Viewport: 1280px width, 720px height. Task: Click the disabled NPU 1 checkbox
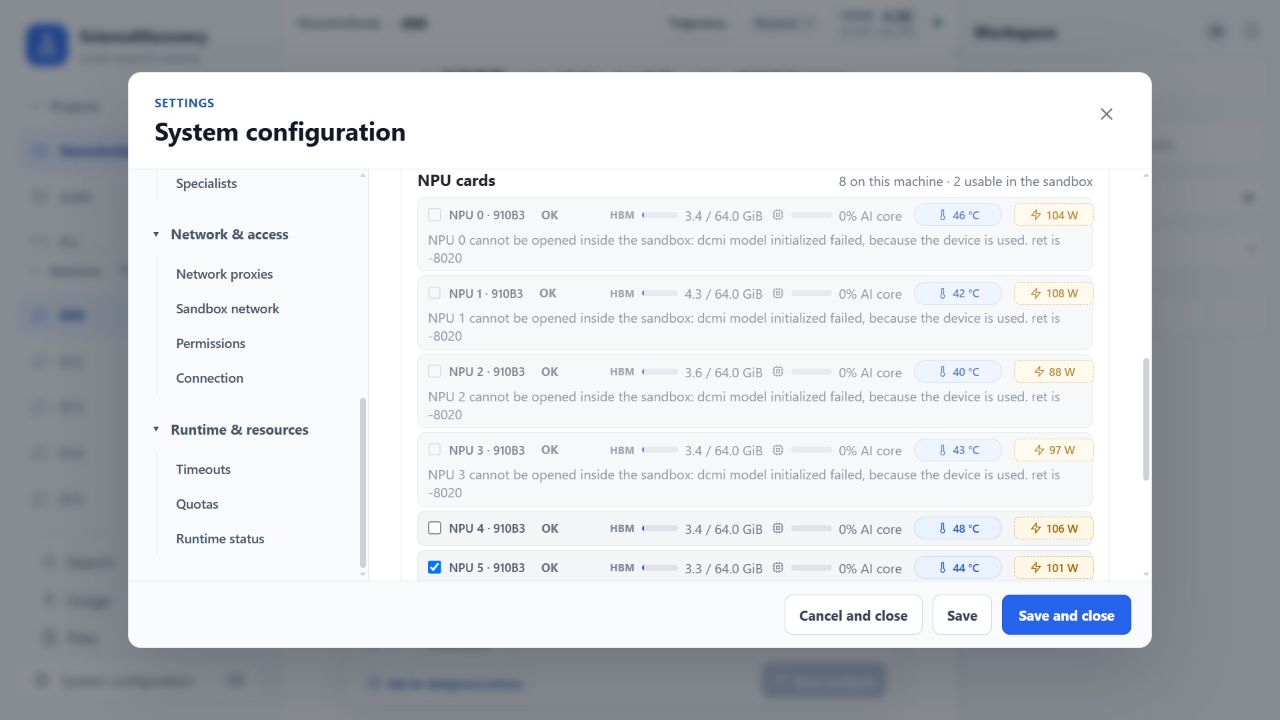point(434,293)
